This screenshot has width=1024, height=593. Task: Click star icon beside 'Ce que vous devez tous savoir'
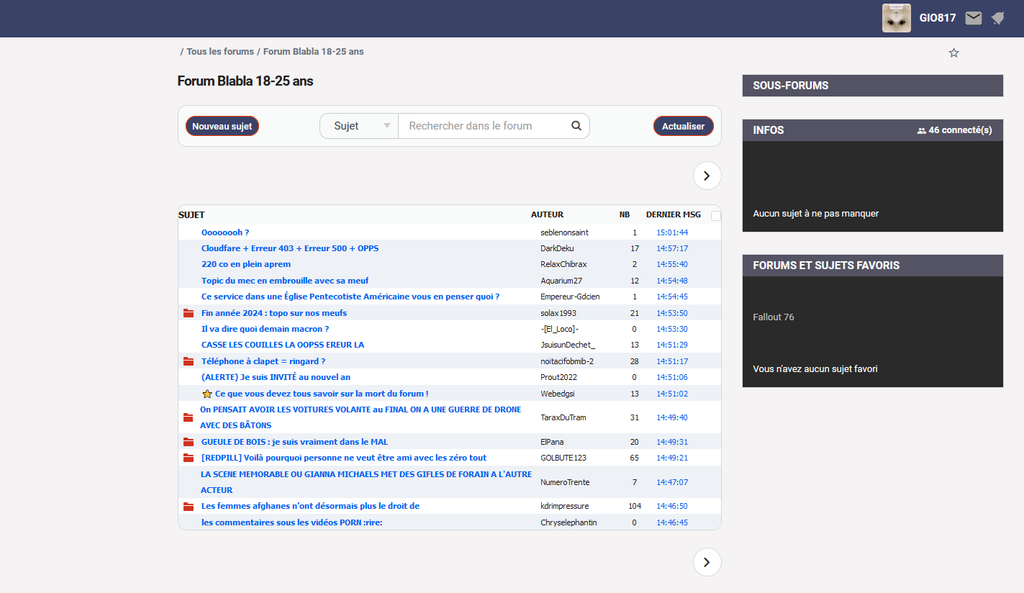point(207,394)
